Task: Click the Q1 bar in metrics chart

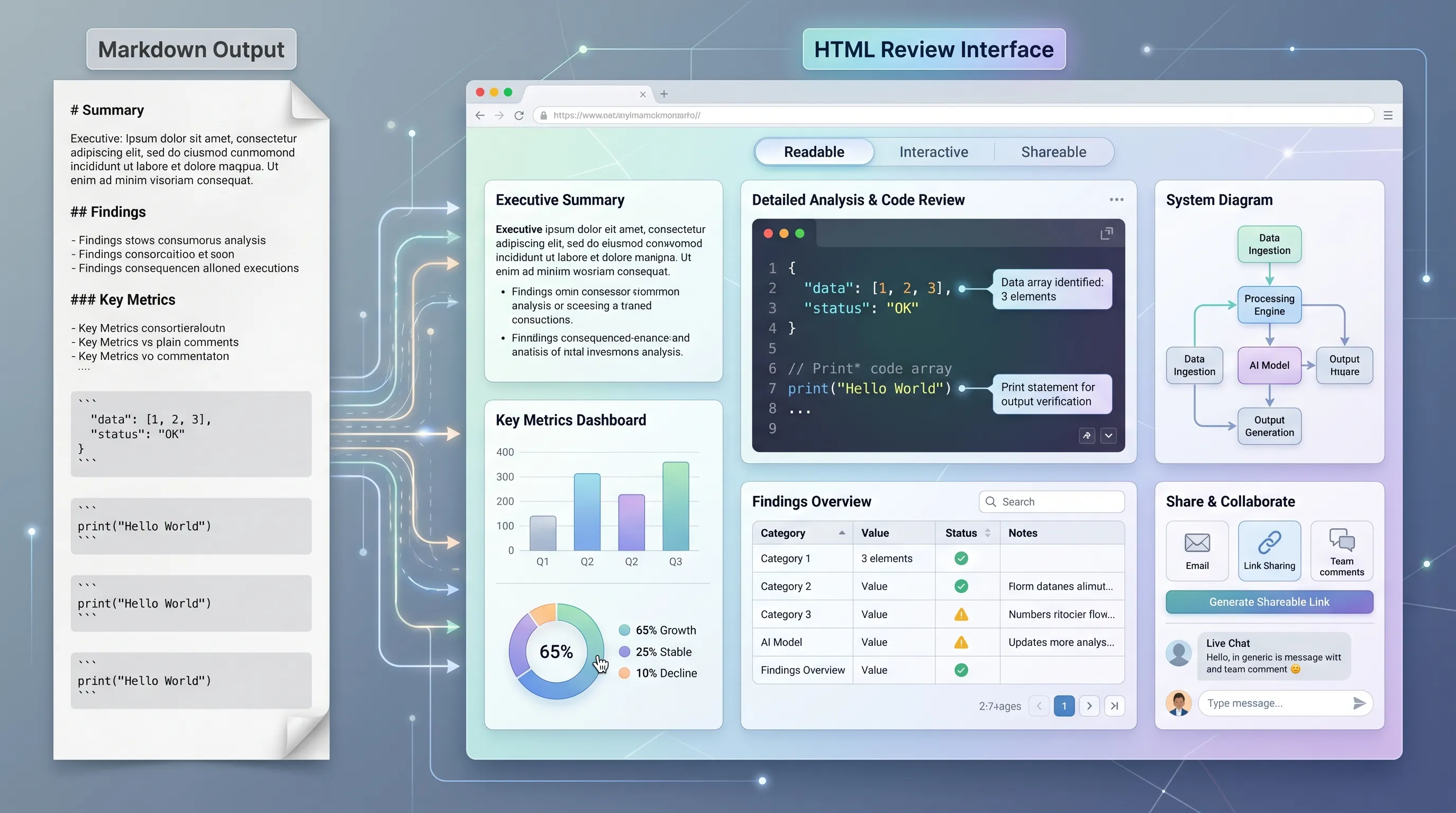Action: [543, 533]
